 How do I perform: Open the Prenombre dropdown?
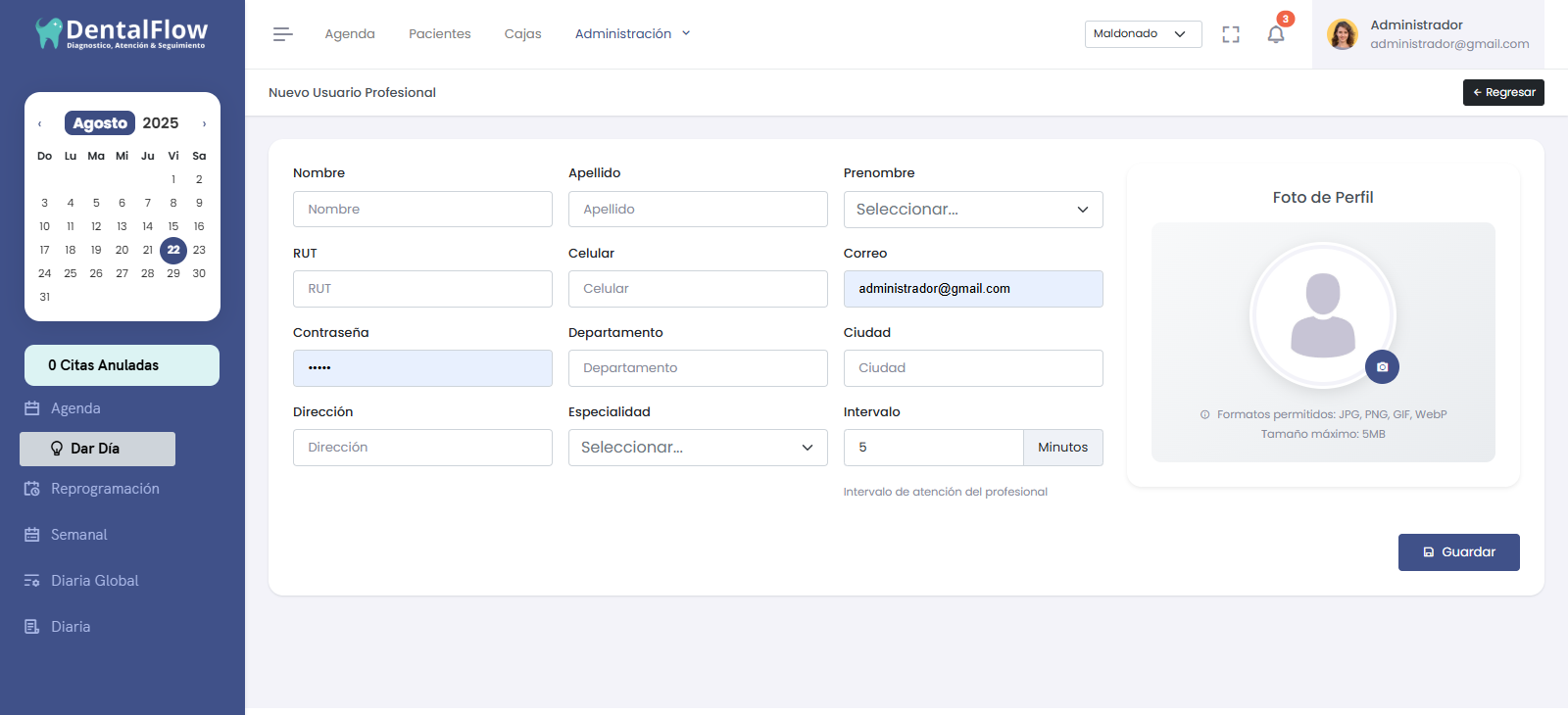pyautogui.click(x=972, y=210)
